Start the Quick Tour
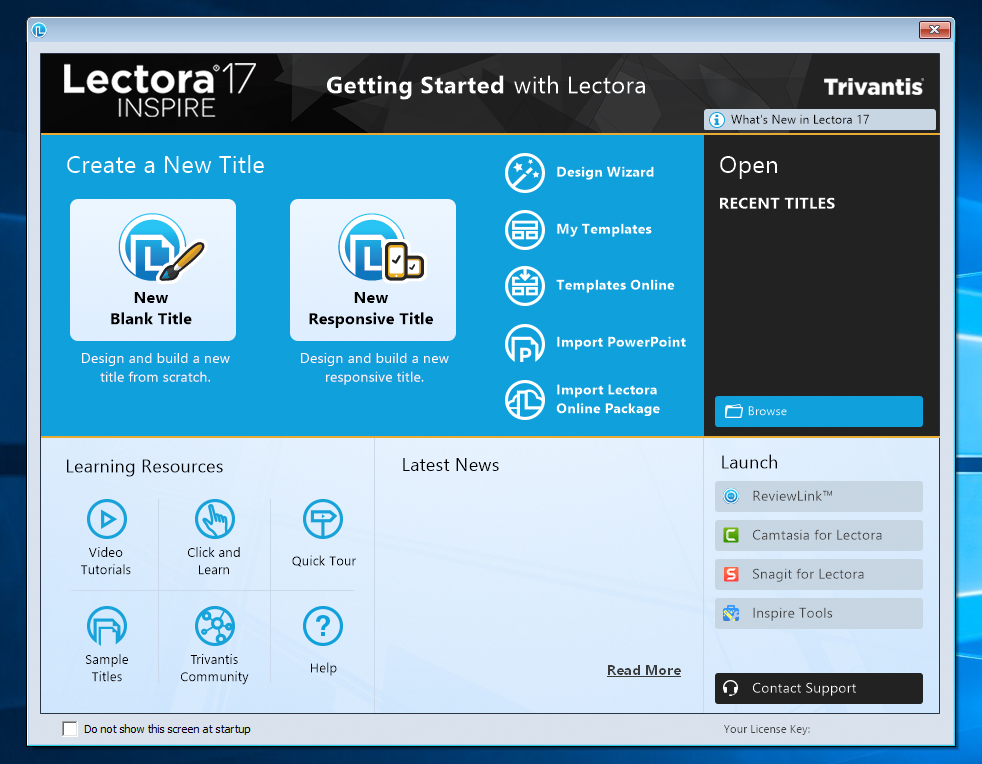Image resolution: width=982 pixels, height=764 pixels. pyautogui.click(x=322, y=531)
